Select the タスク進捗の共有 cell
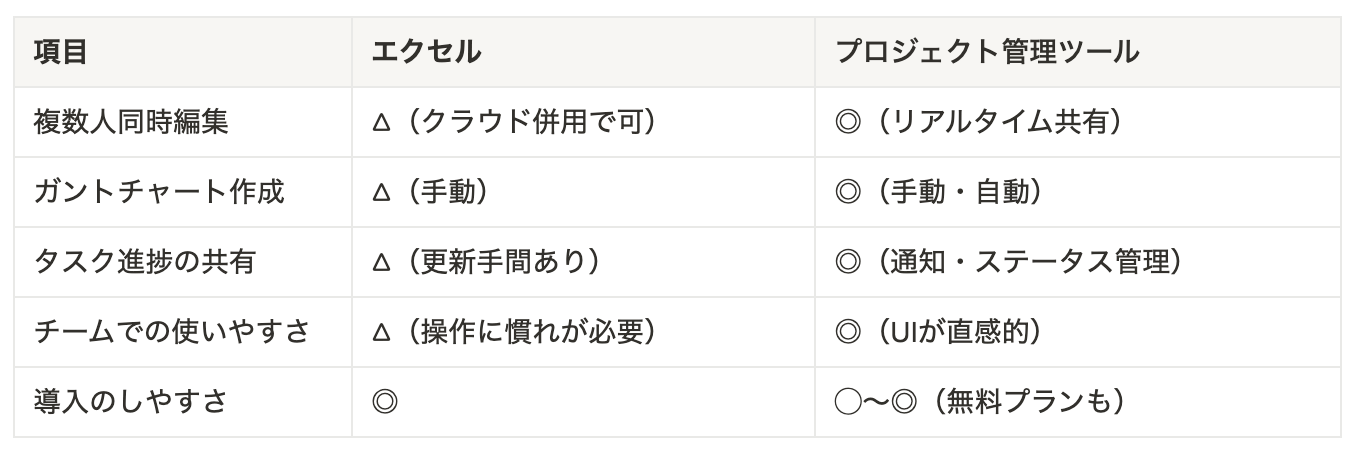This screenshot has width=1360, height=460. 183,262
